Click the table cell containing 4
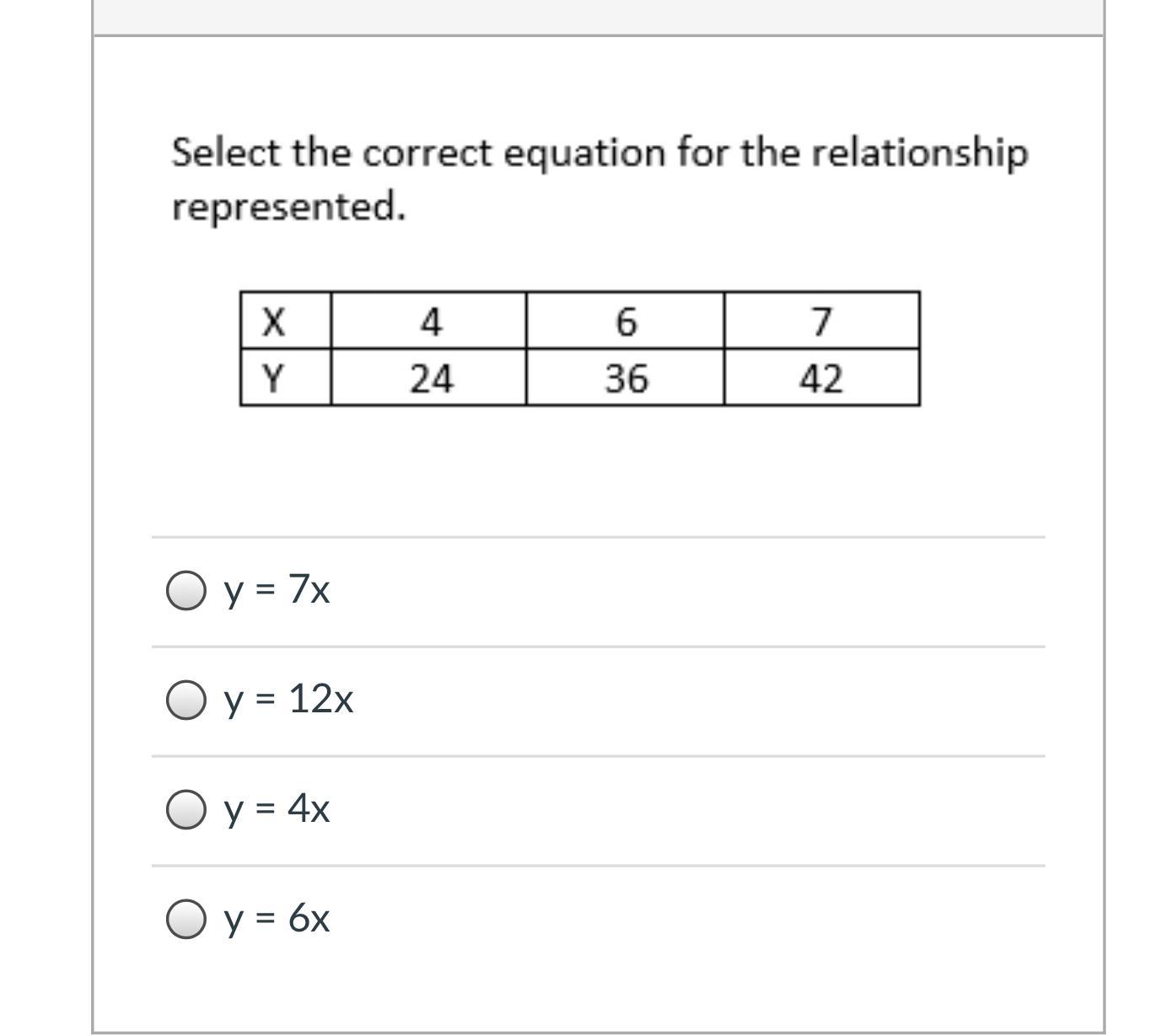 point(429,321)
